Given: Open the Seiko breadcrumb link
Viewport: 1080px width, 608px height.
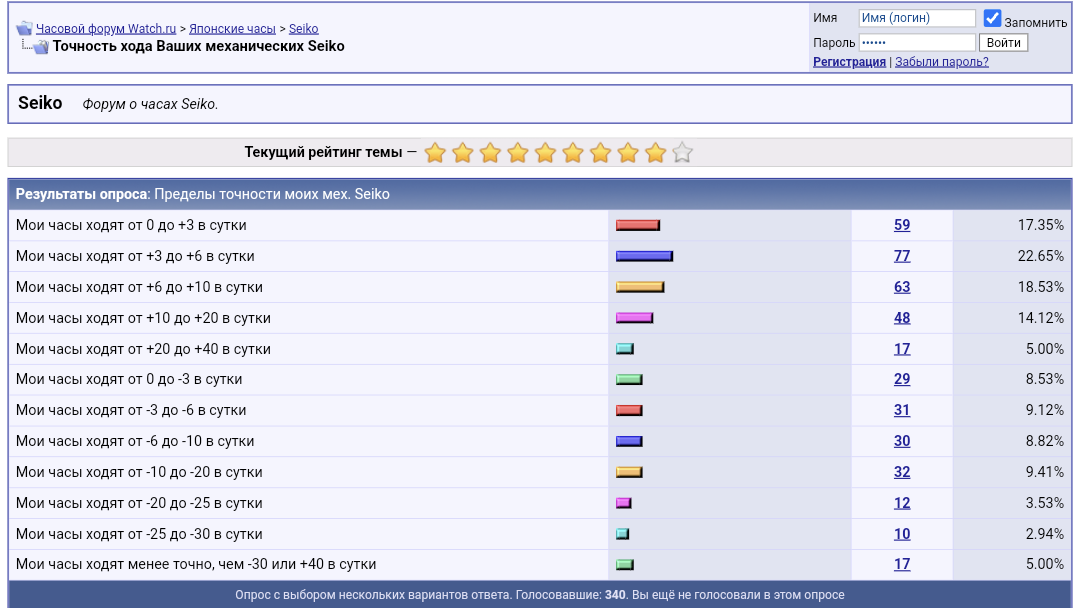Looking at the screenshot, I should (x=303, y=28).
